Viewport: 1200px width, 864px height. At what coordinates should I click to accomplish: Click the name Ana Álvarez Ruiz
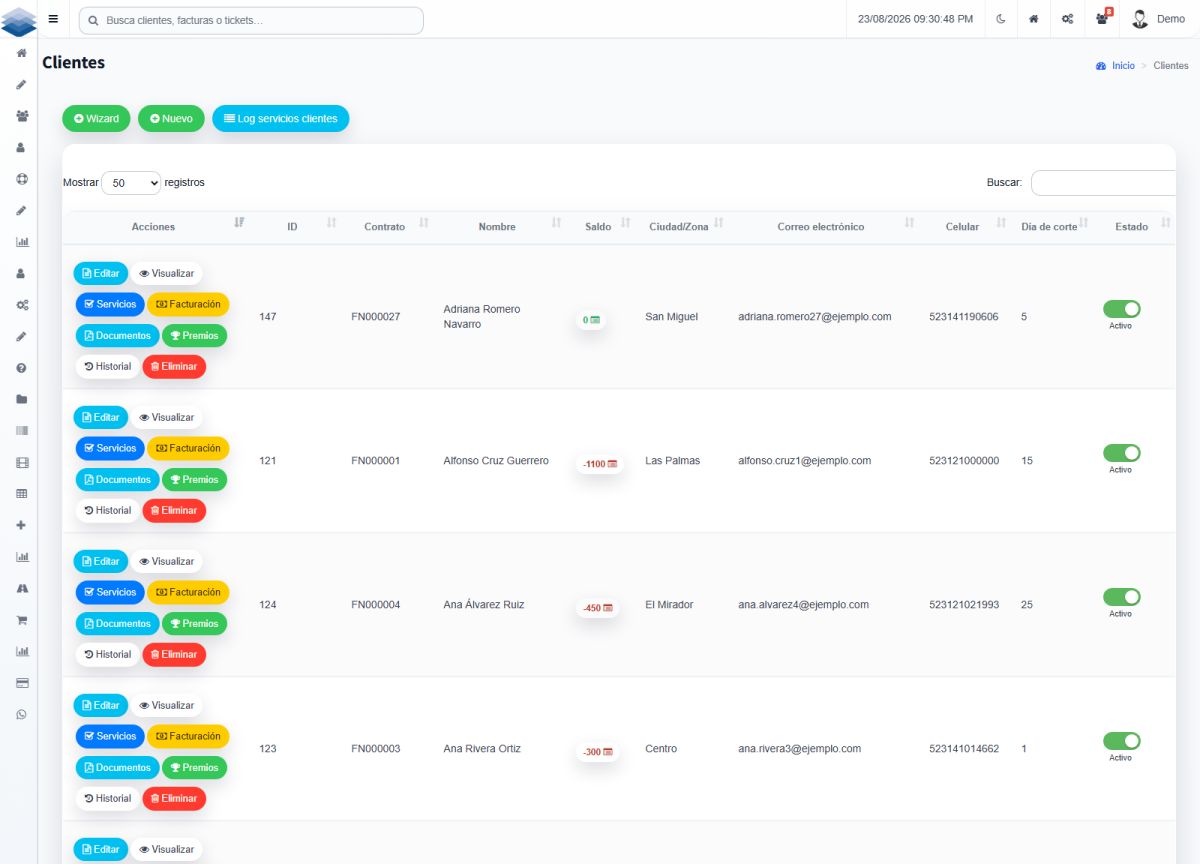[484, 605]
